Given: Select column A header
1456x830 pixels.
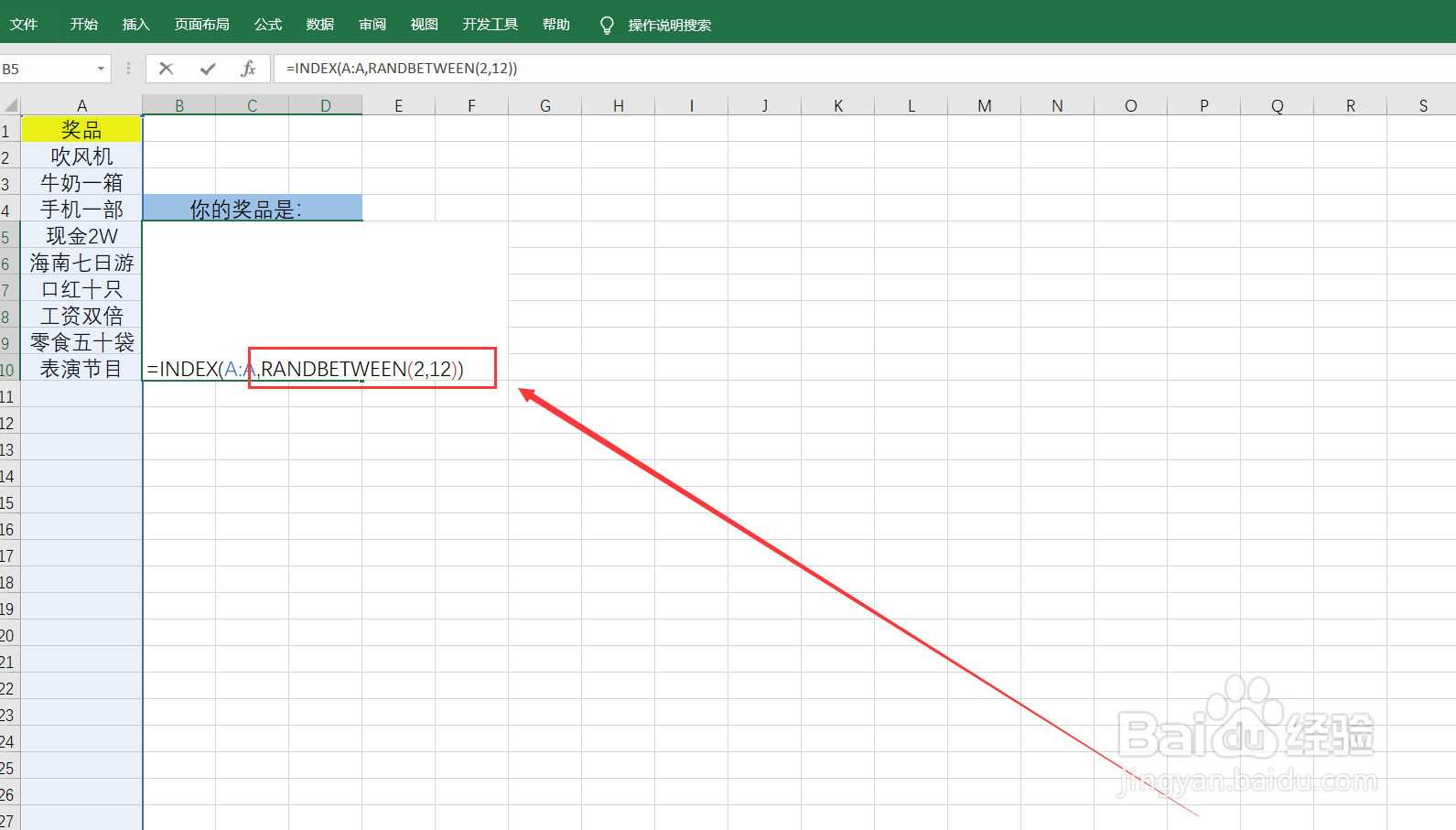Looking at the screenshot, I should pos(81,105).
